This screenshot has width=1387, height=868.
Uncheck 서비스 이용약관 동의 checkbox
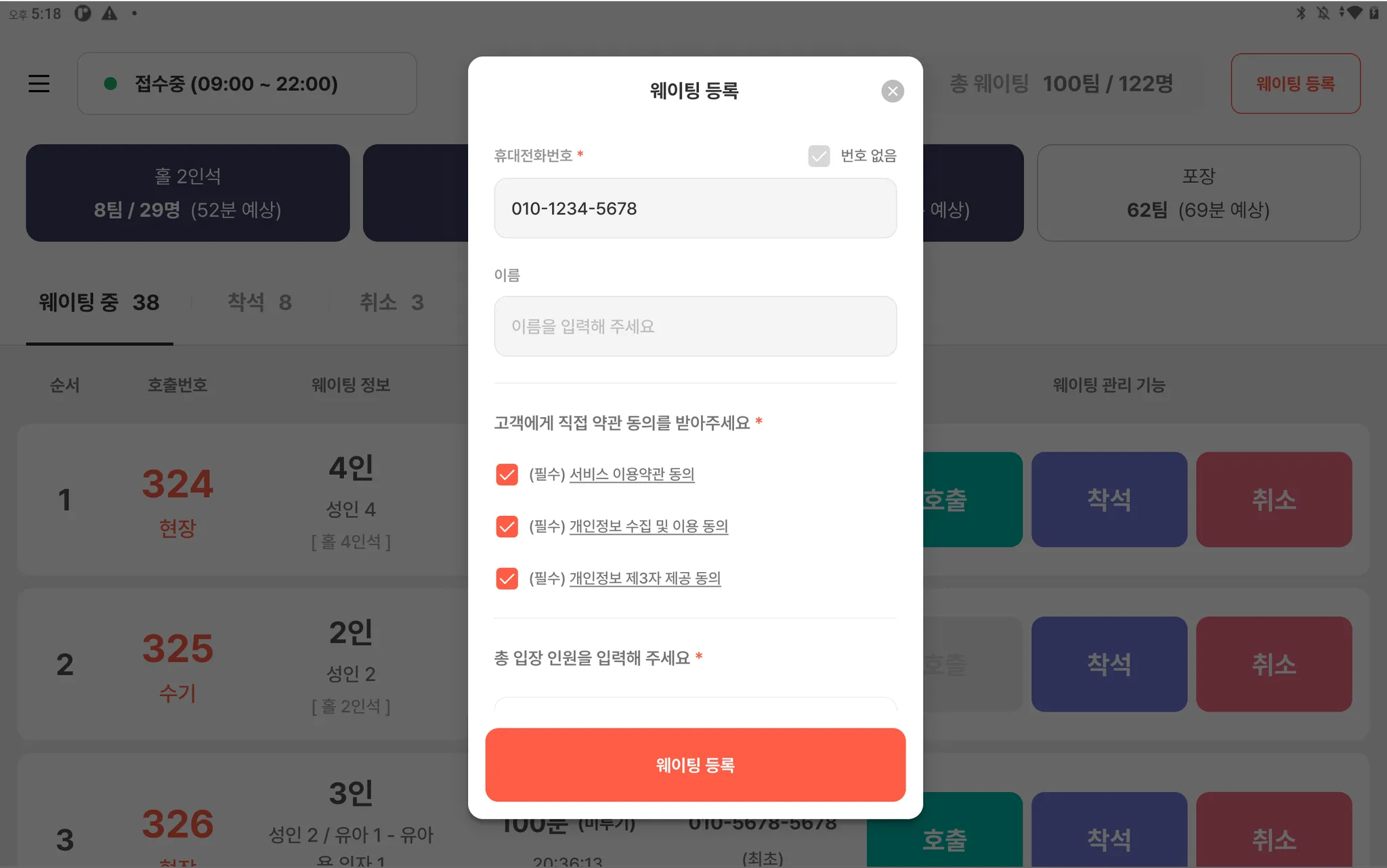coord(507,475)
